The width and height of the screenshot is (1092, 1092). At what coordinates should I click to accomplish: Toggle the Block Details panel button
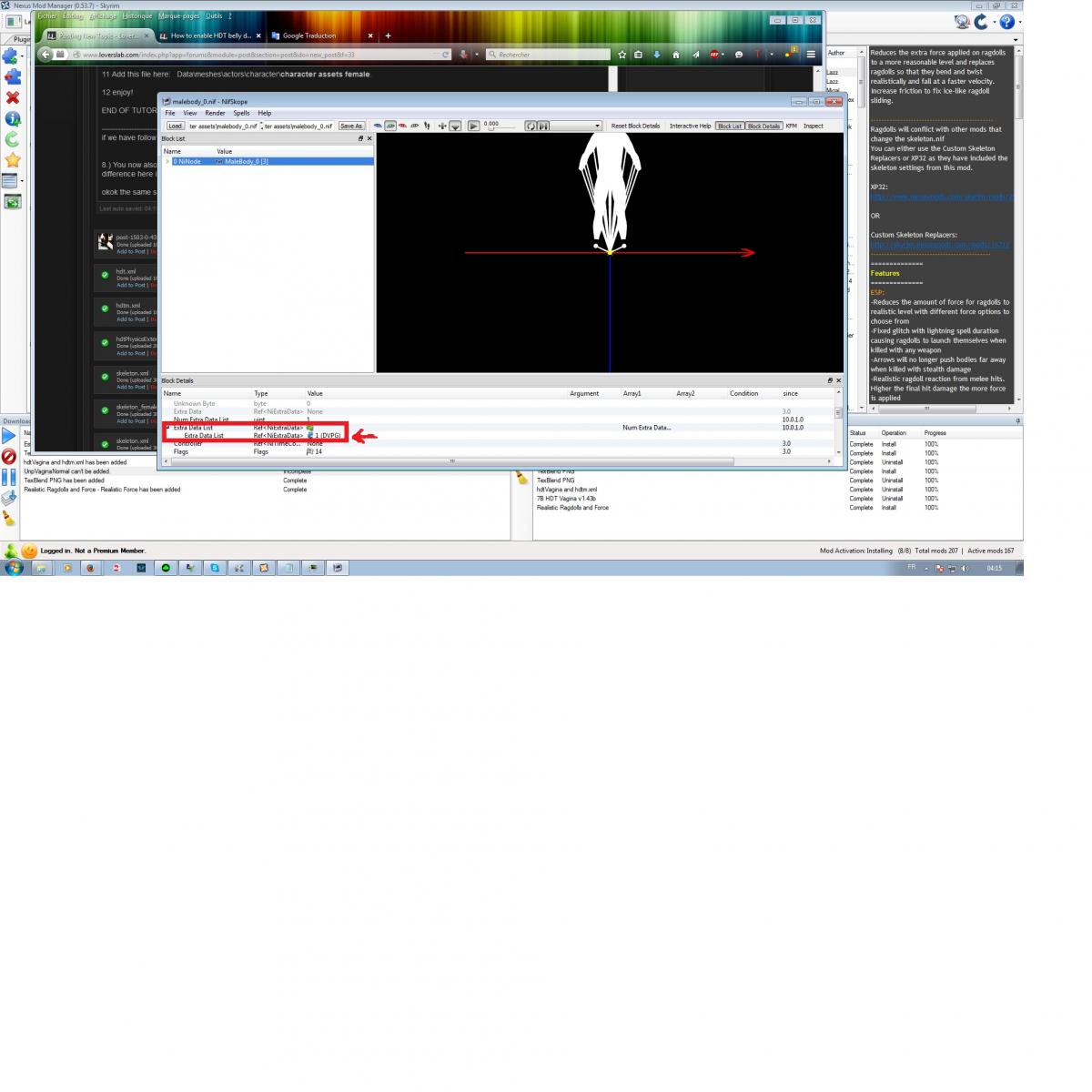pos(763,126)
